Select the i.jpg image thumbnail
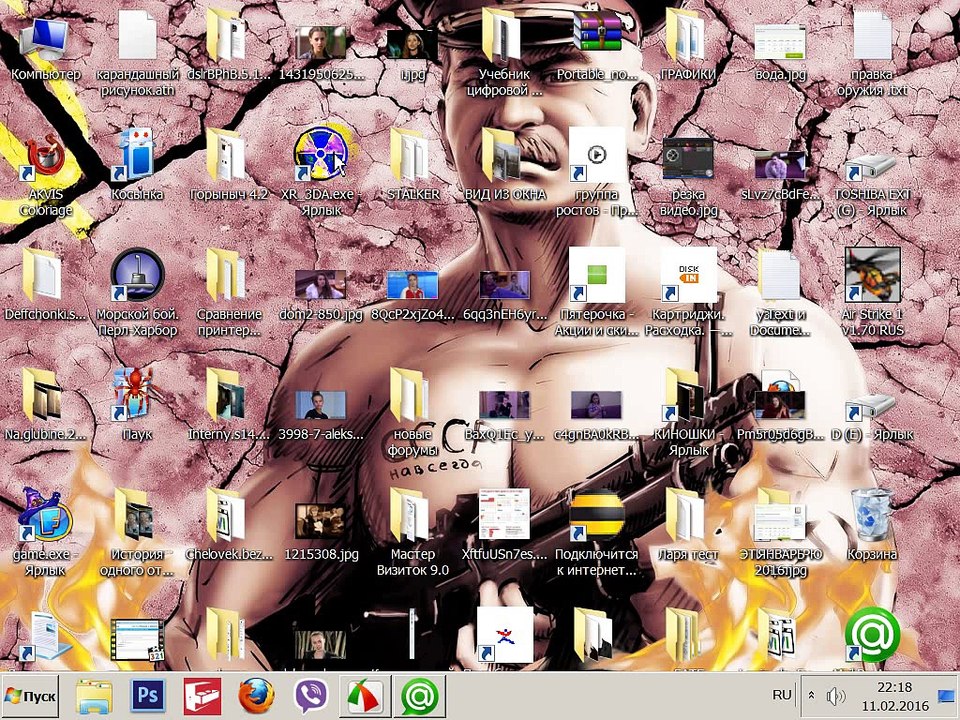960x720 pixels. click(x=413, y=44)
